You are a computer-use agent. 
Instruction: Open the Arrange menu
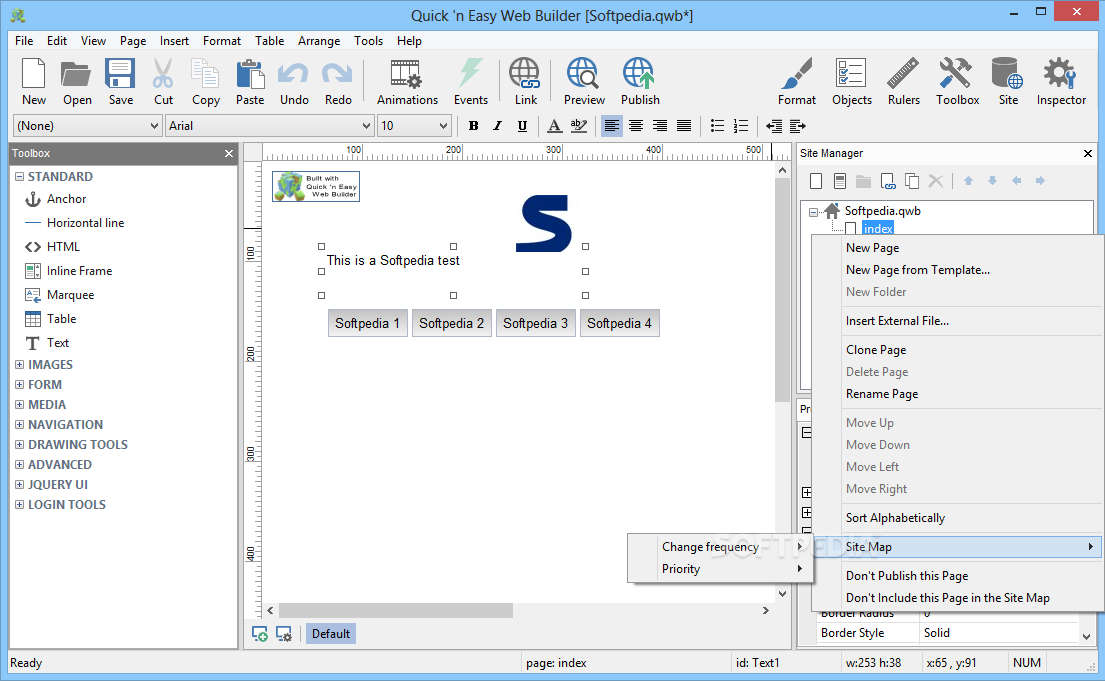[x=319, y=41]
